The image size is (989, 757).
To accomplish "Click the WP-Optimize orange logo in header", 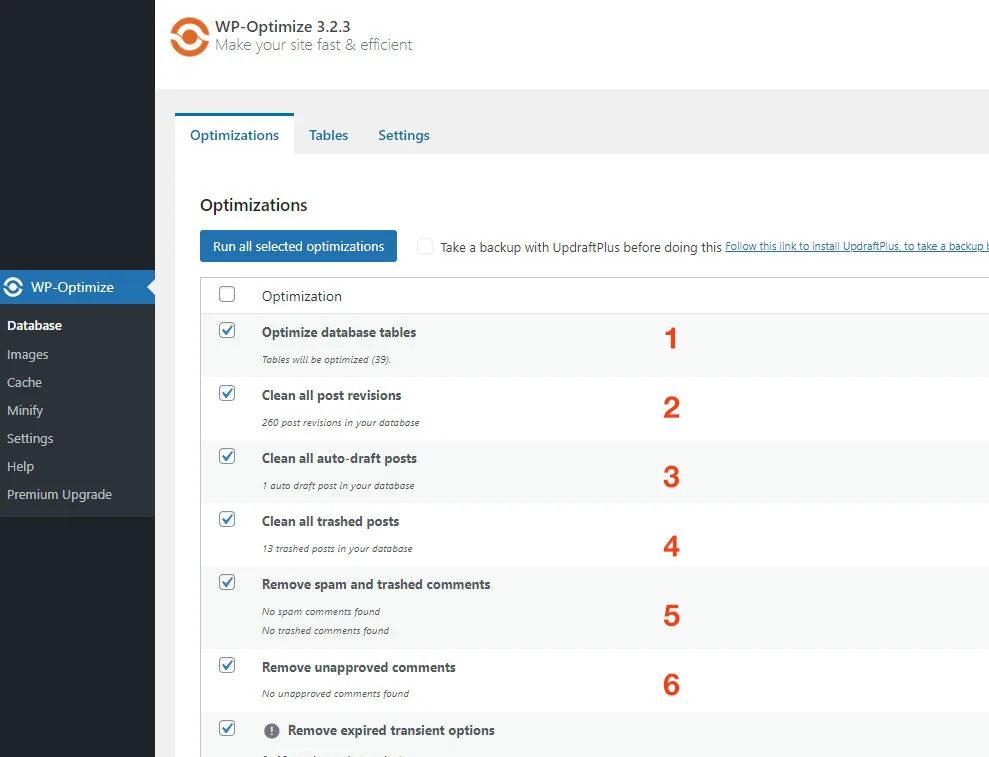I will [x=189, y=37].
